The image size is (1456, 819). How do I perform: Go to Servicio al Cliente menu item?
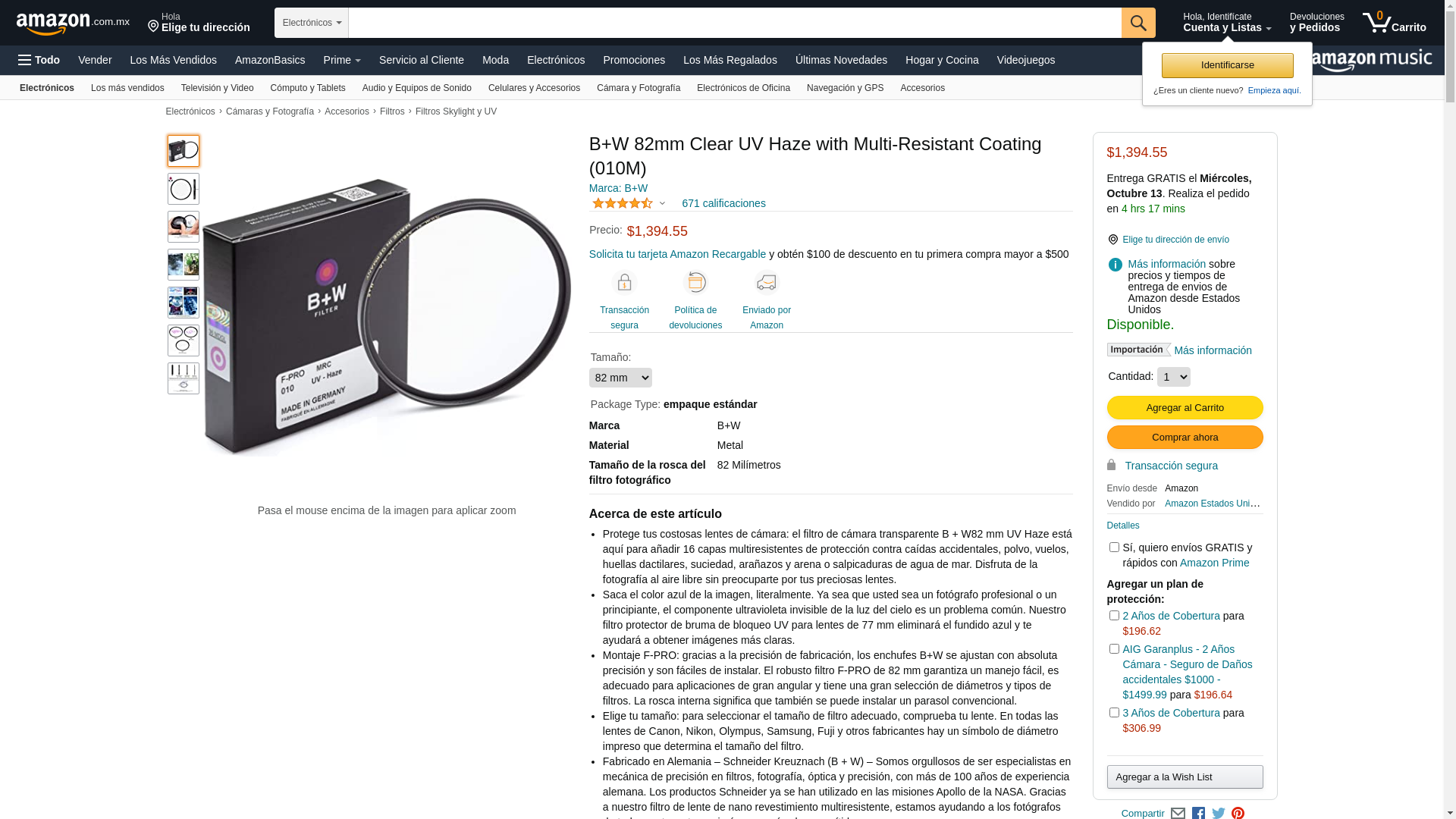tap(422, 60)
